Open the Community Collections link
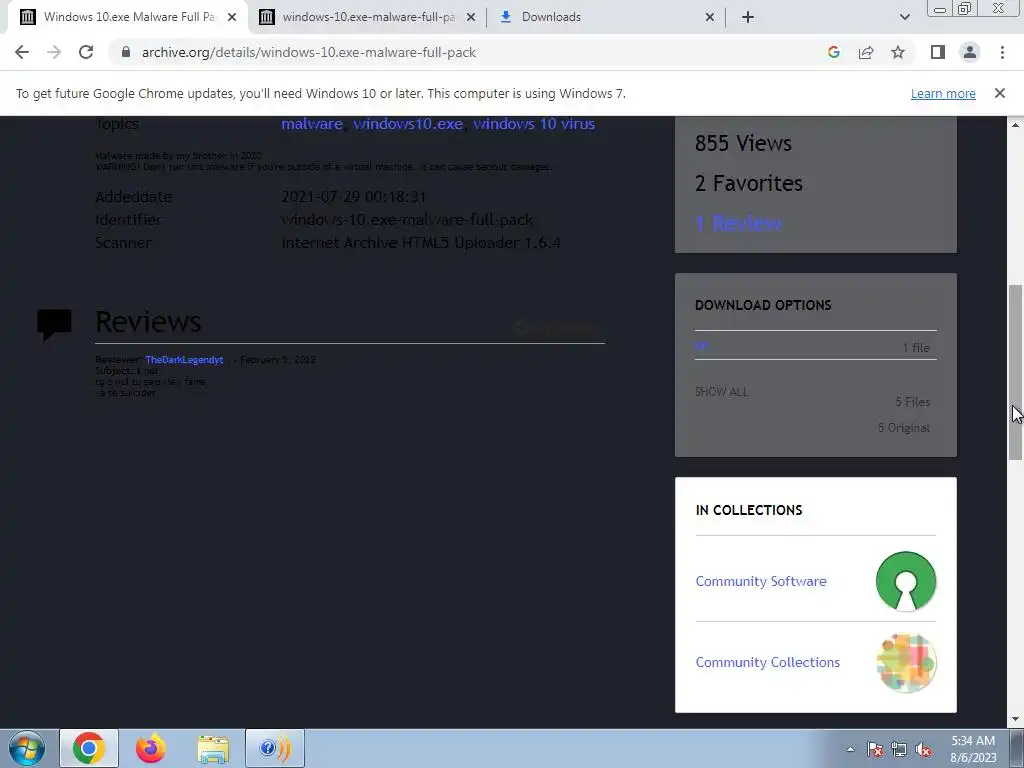Viewport: 1024px width, 768px height. [x=767, y=662]
